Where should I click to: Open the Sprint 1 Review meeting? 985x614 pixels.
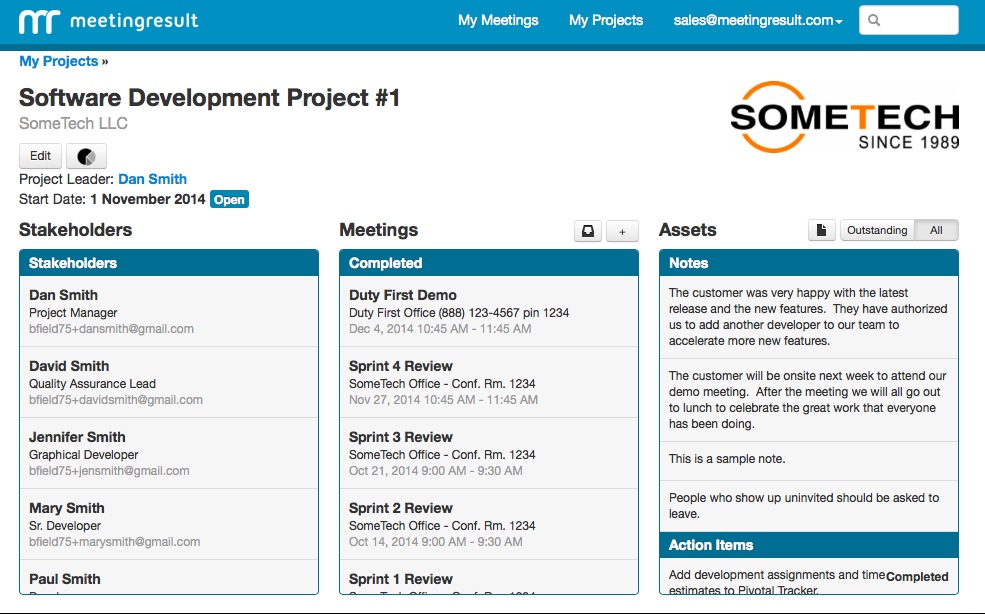point(489,578)
